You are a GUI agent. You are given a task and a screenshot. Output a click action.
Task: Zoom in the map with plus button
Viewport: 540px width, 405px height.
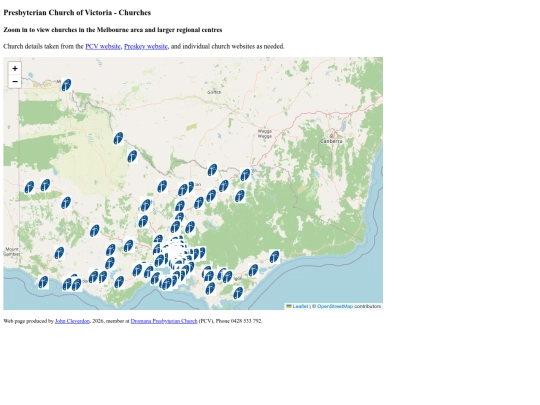pyautogui.click(x=15, y=68)
